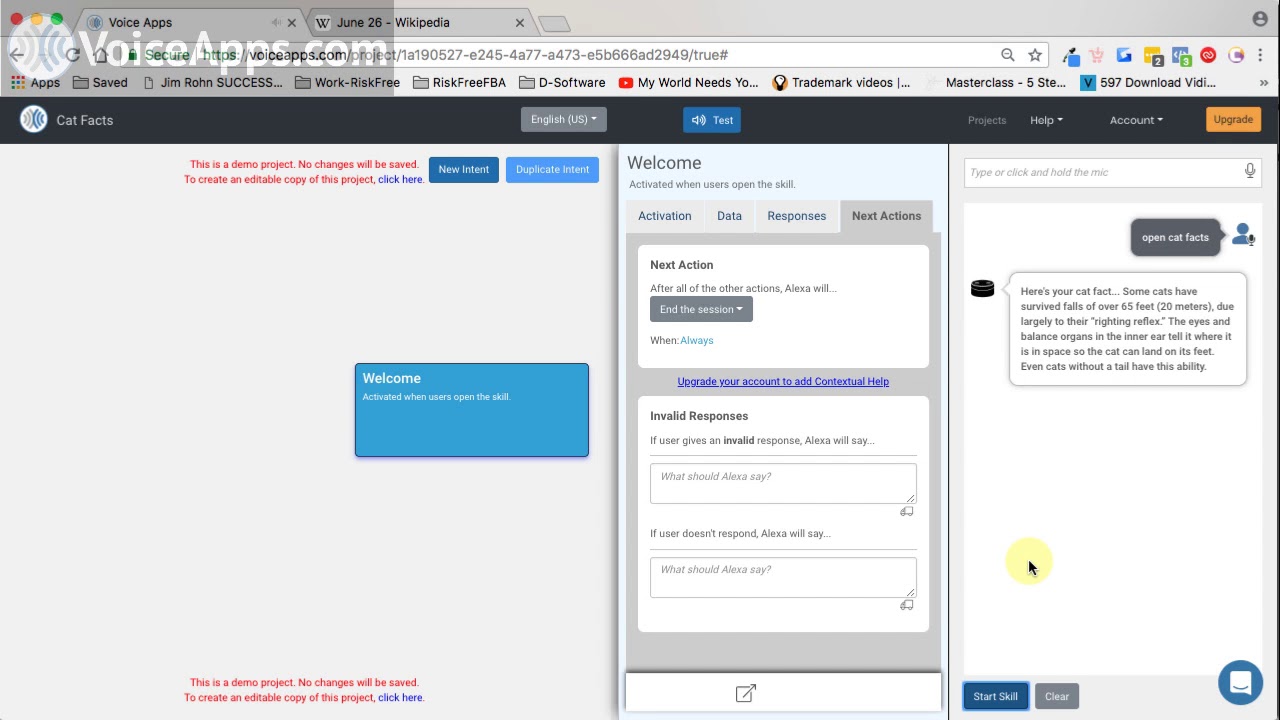Click the code extension icon with badge 3

point(1181,57)
